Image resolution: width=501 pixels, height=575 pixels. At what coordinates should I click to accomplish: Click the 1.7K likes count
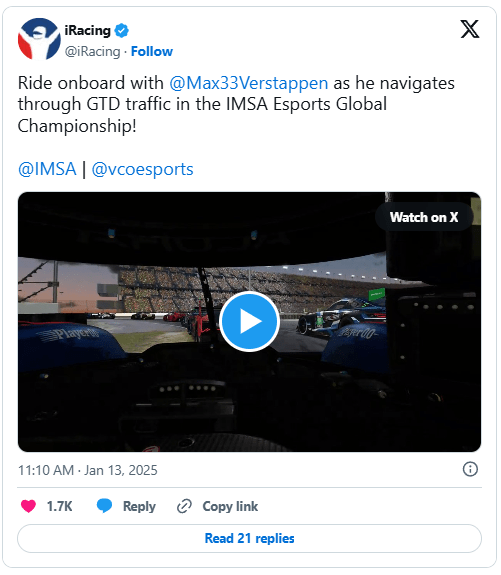[x=59, y=506]
